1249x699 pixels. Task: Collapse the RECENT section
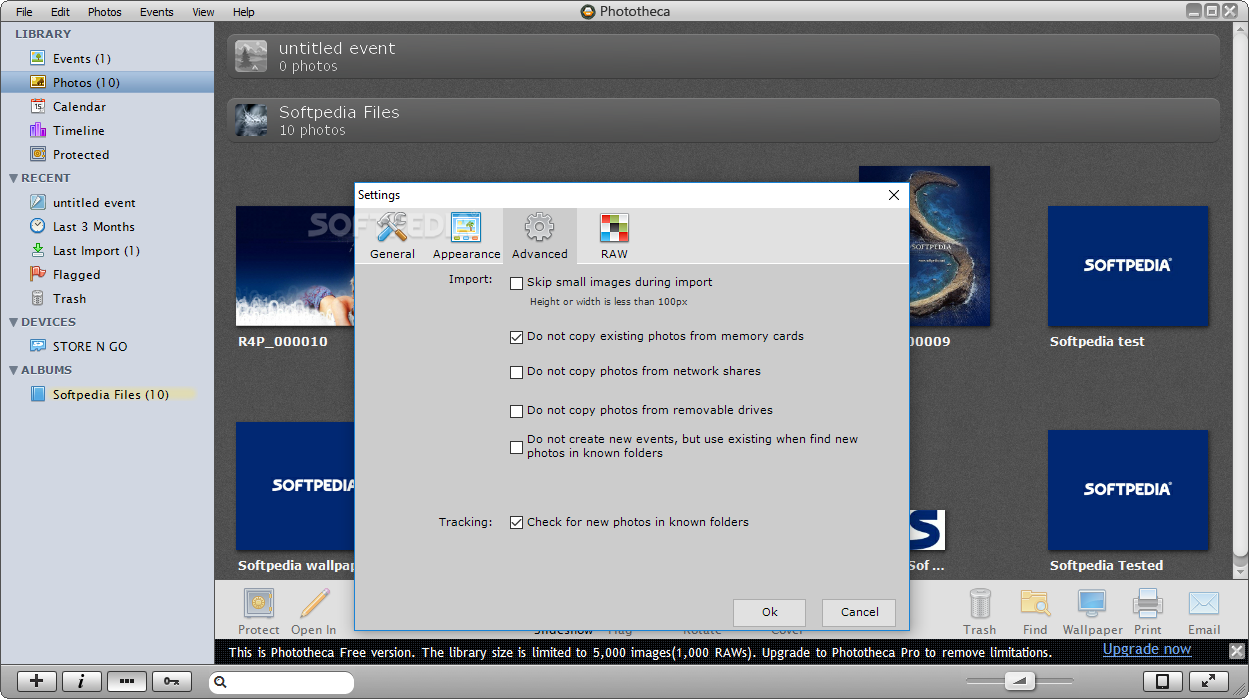pyautogui.click(x=13, y=179)
